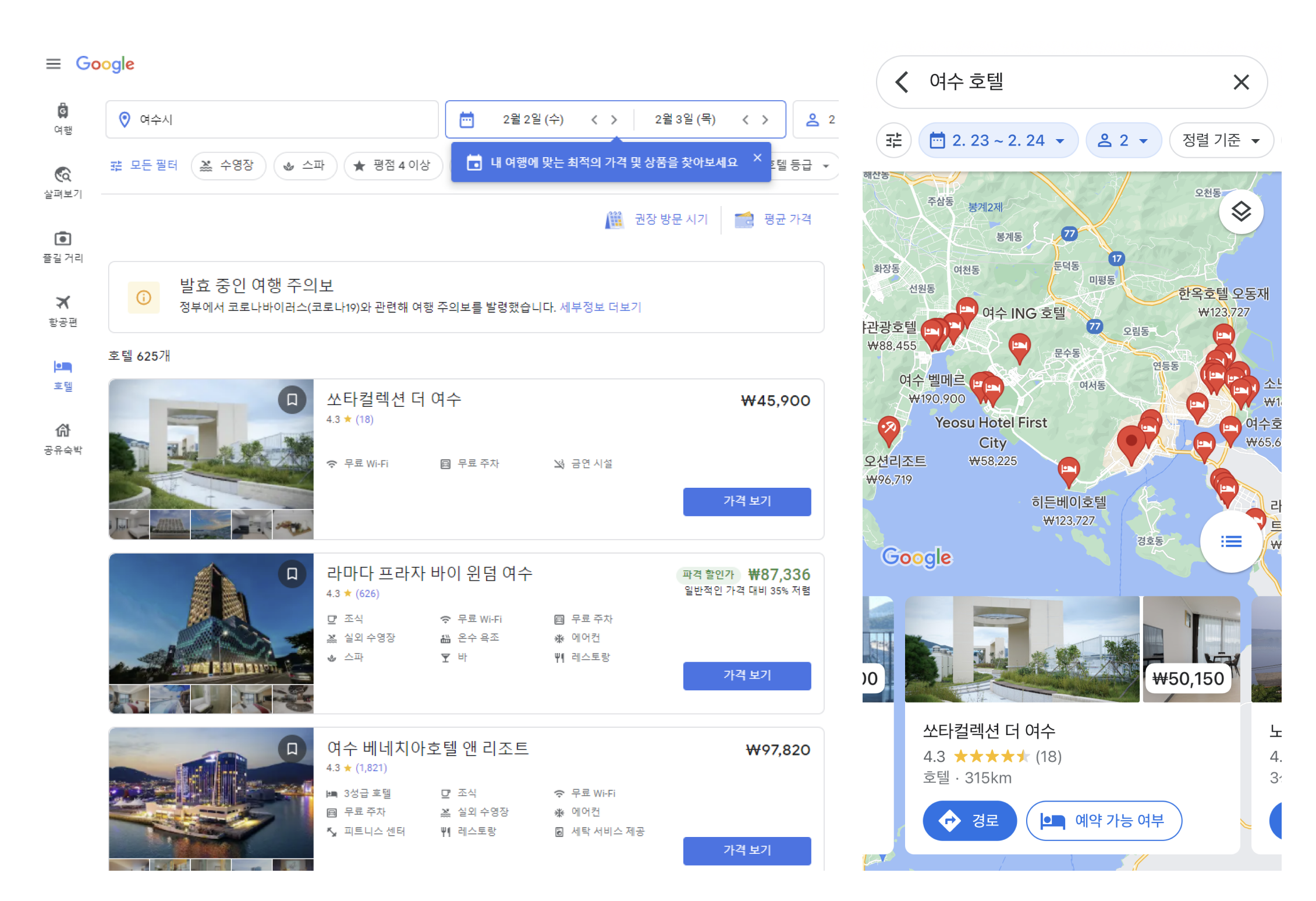Click the 경로 directions button
The height and width of the screenshot is (901, 1316).
point(969,821)
